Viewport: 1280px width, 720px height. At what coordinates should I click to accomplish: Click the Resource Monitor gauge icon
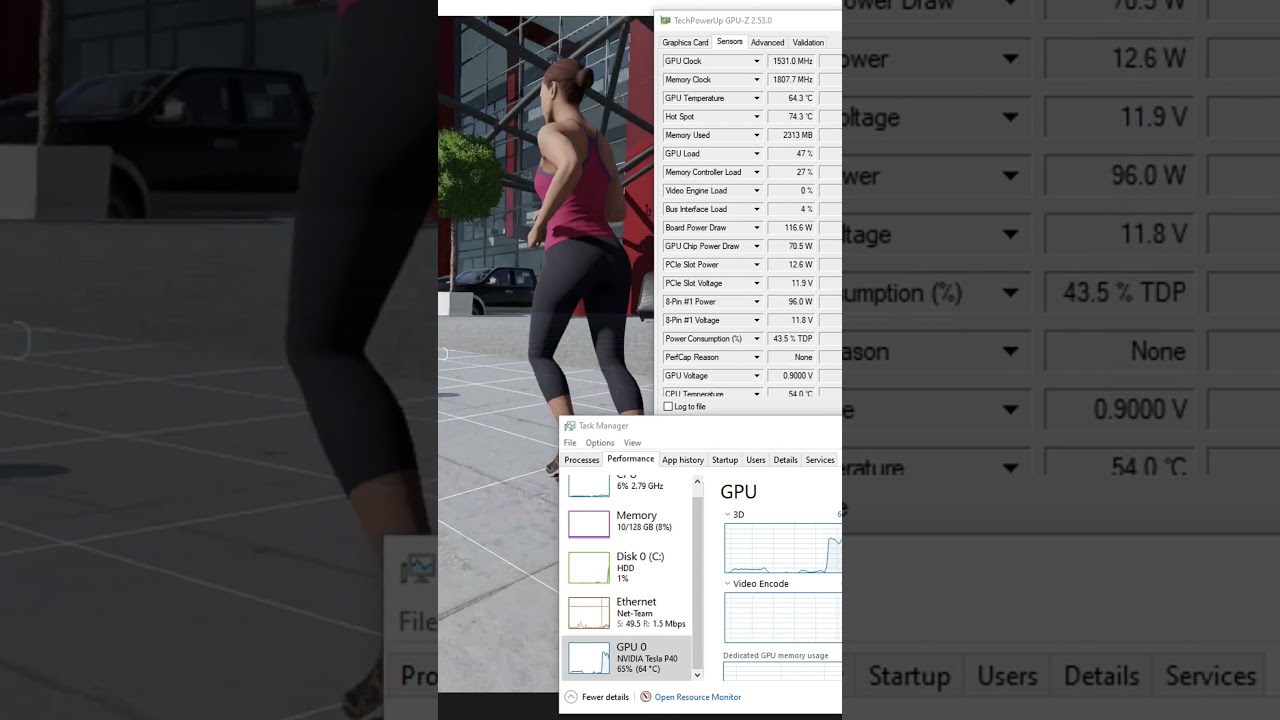[x=646, y=697]
